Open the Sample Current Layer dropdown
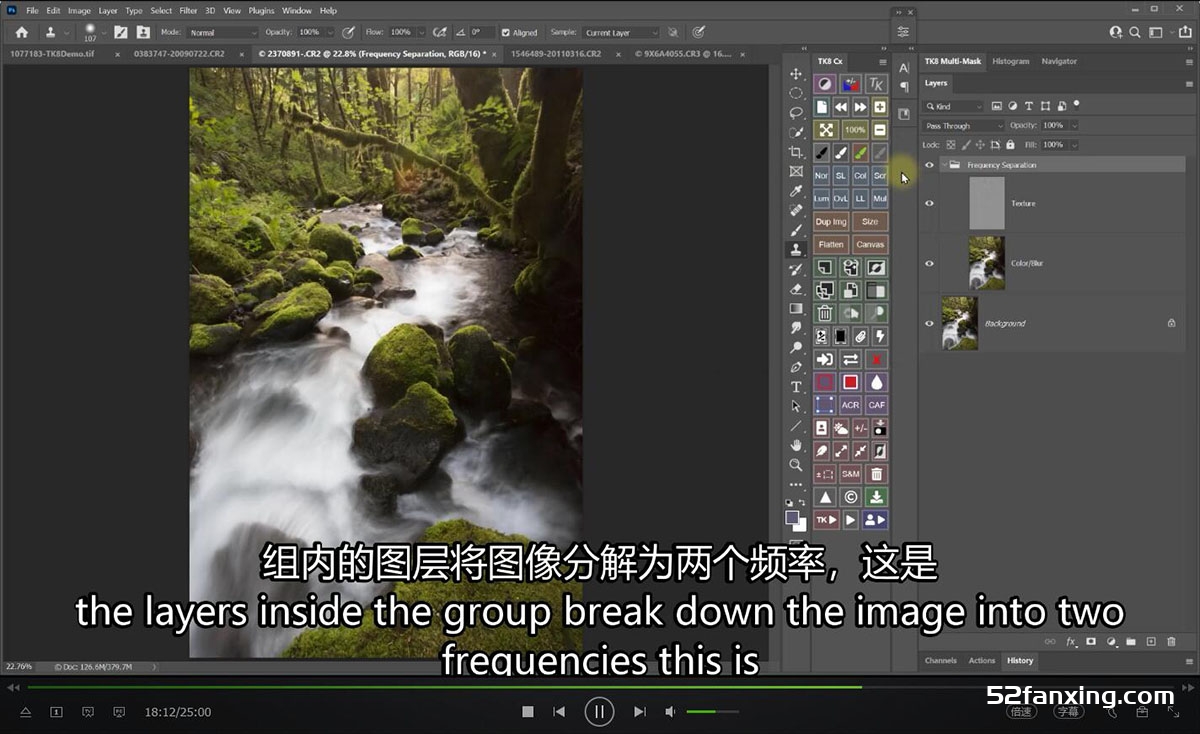 point(621,33)
